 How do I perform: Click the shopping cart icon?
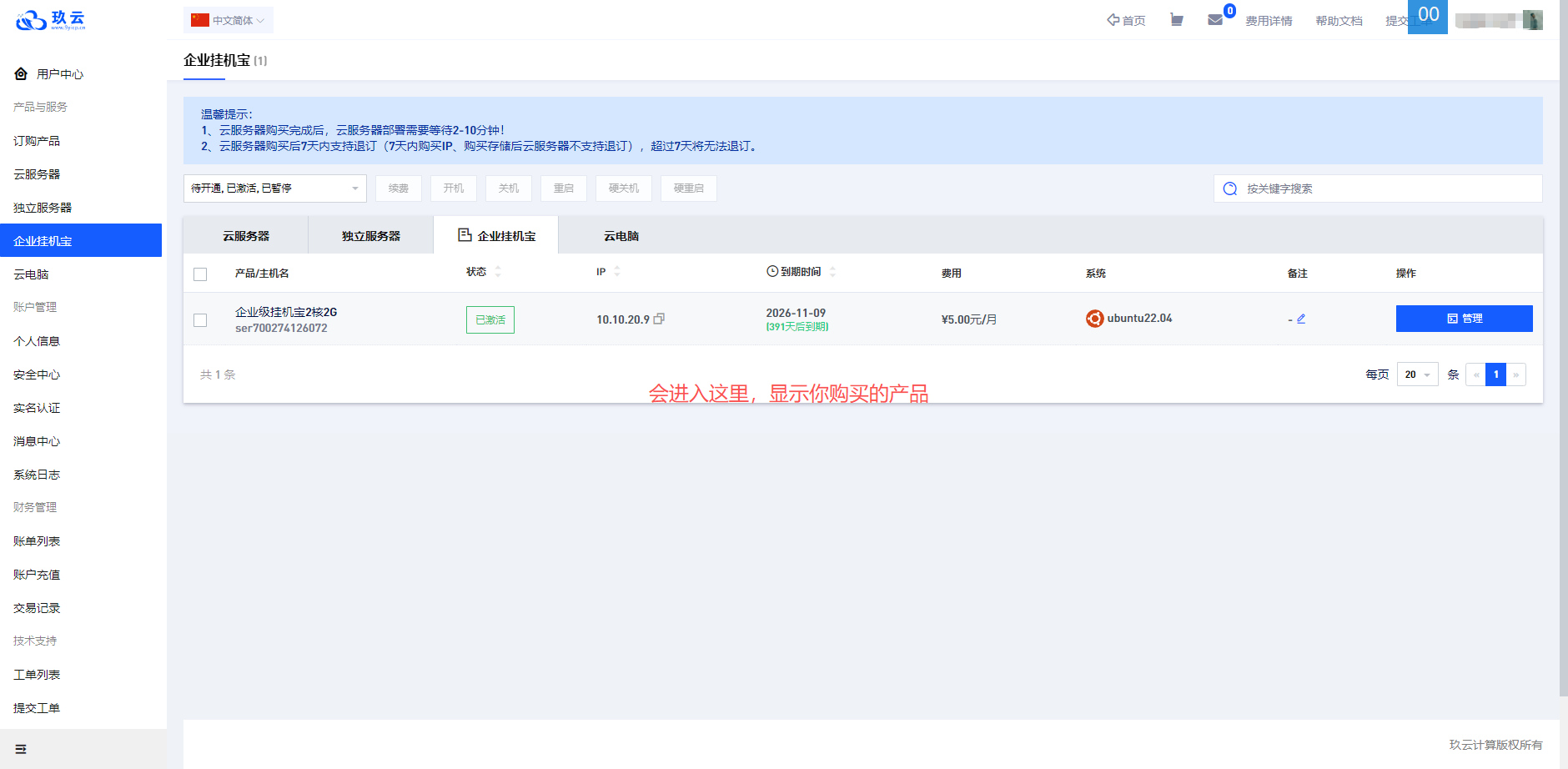tap(1176, 20)
